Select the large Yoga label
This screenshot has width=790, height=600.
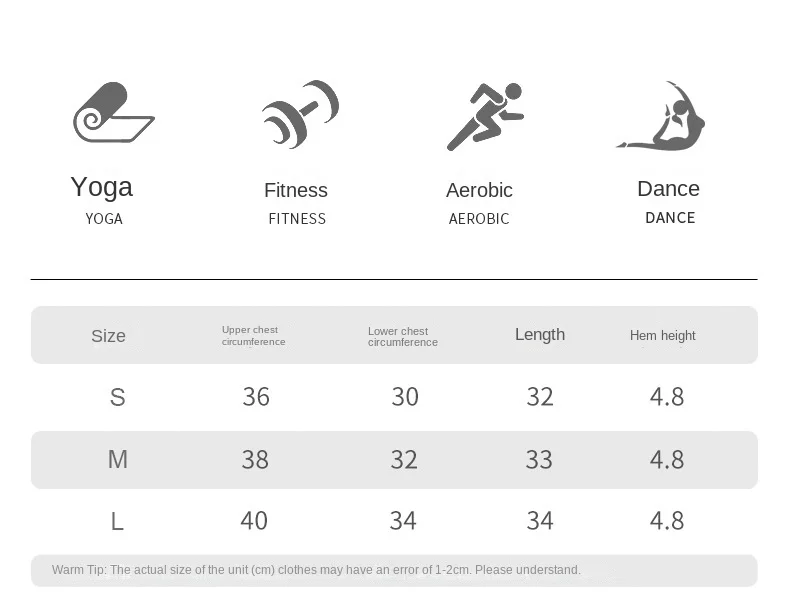click(101, 187)
